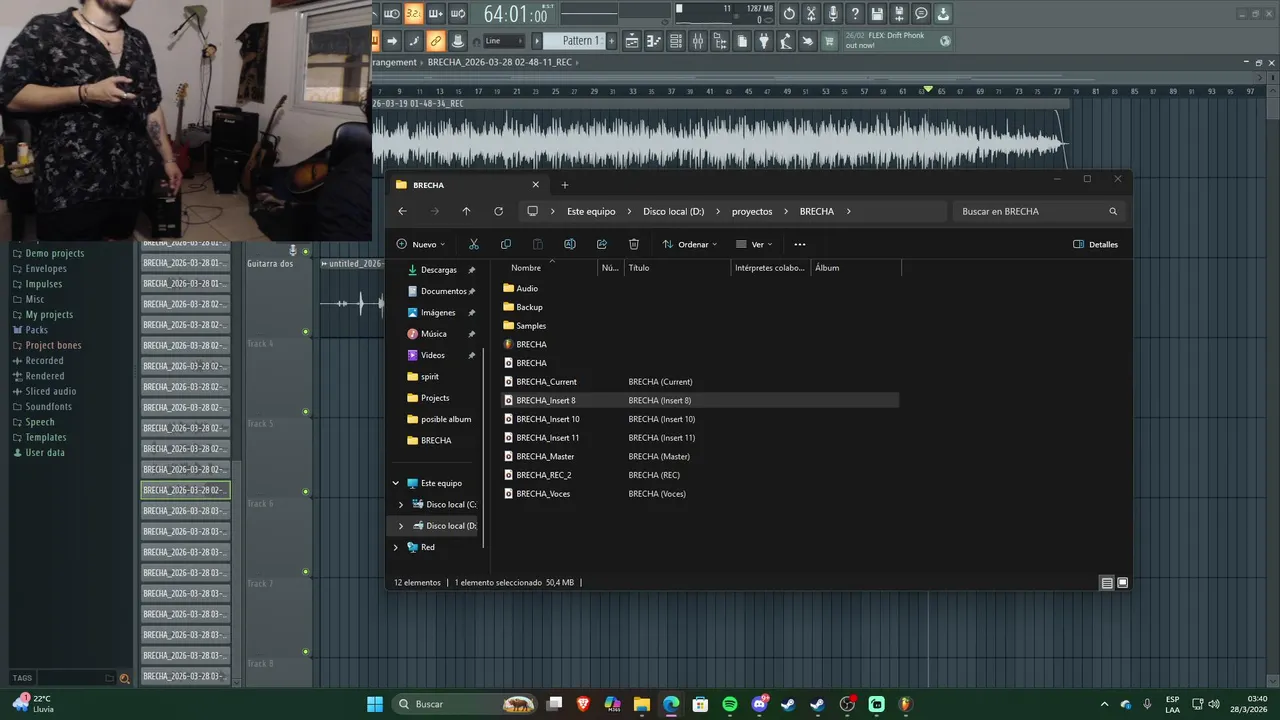Image resolution: width=1280 pixels, height=720 pixels.
Task: Open the channel rack icon
Action: tap(676, 41)
